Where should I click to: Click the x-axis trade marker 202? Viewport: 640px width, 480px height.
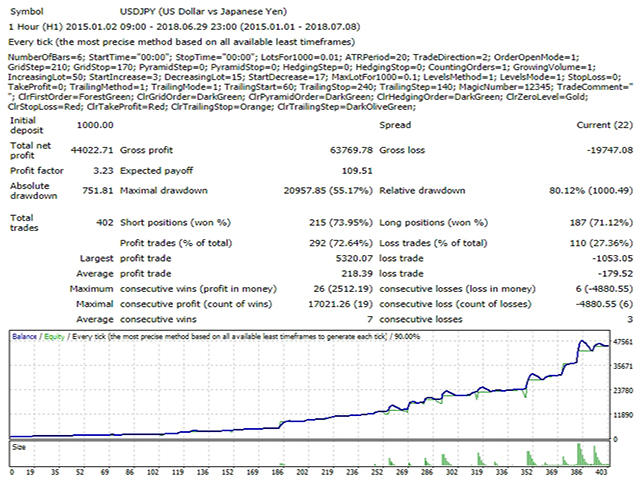pos(302,472)
